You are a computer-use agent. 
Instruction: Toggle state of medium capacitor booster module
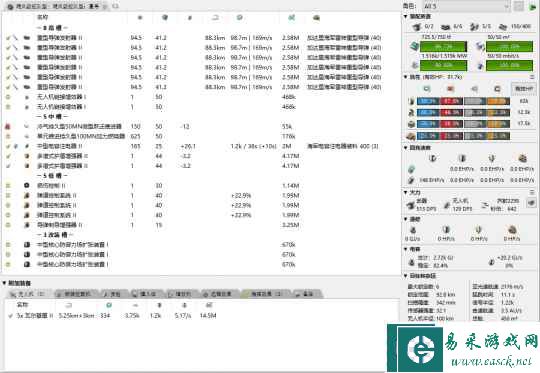click(8, 146)
